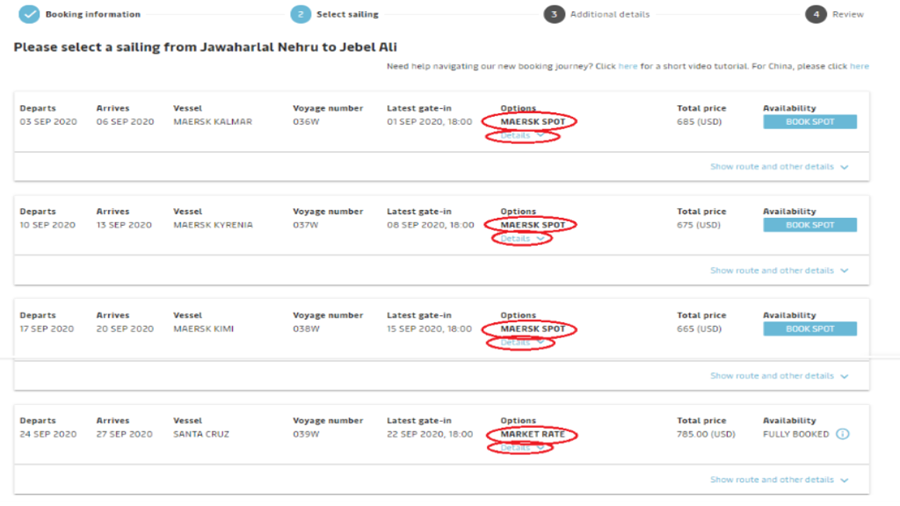
Task: Click gate-in time 01 SEP 2020, 18:00
Action: [429, 122]
